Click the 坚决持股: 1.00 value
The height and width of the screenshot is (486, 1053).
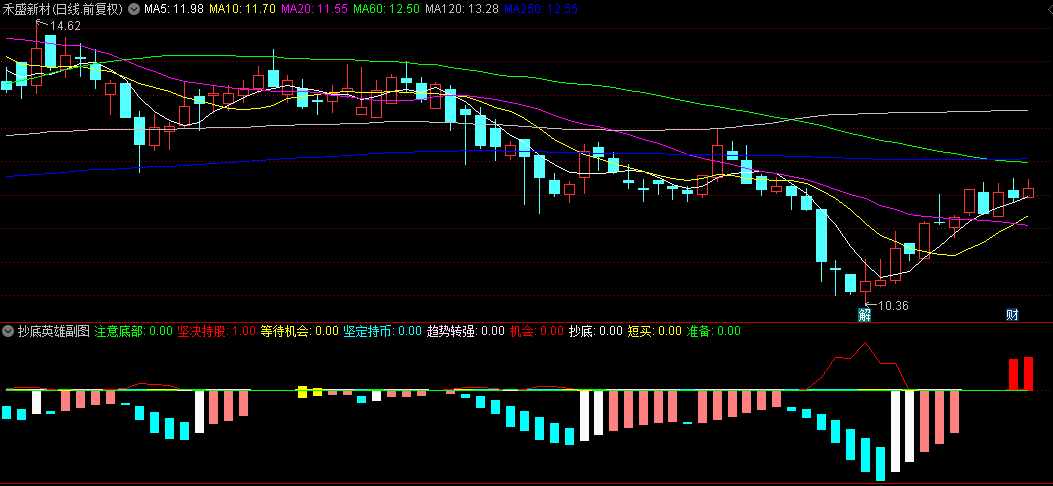(217, 331)
